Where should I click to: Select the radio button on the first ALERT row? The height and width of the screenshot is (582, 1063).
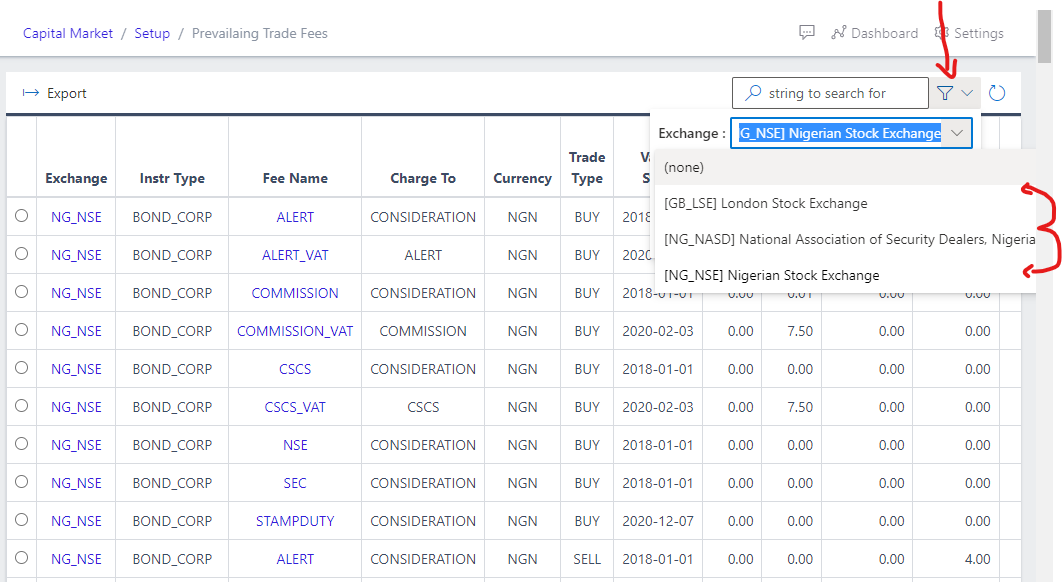[x=20, y=216]
